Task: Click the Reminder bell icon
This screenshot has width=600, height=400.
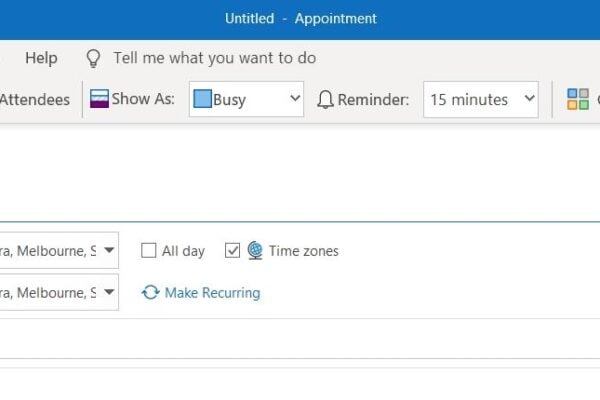Action: tap(325, 99)
